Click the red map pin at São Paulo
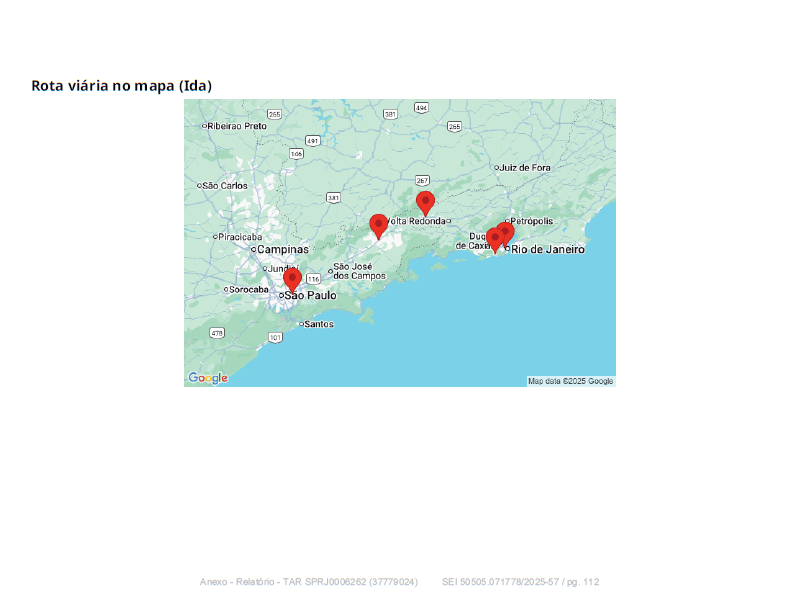The width and height of the screenshot is (799, 611). (x=292, y=279)
